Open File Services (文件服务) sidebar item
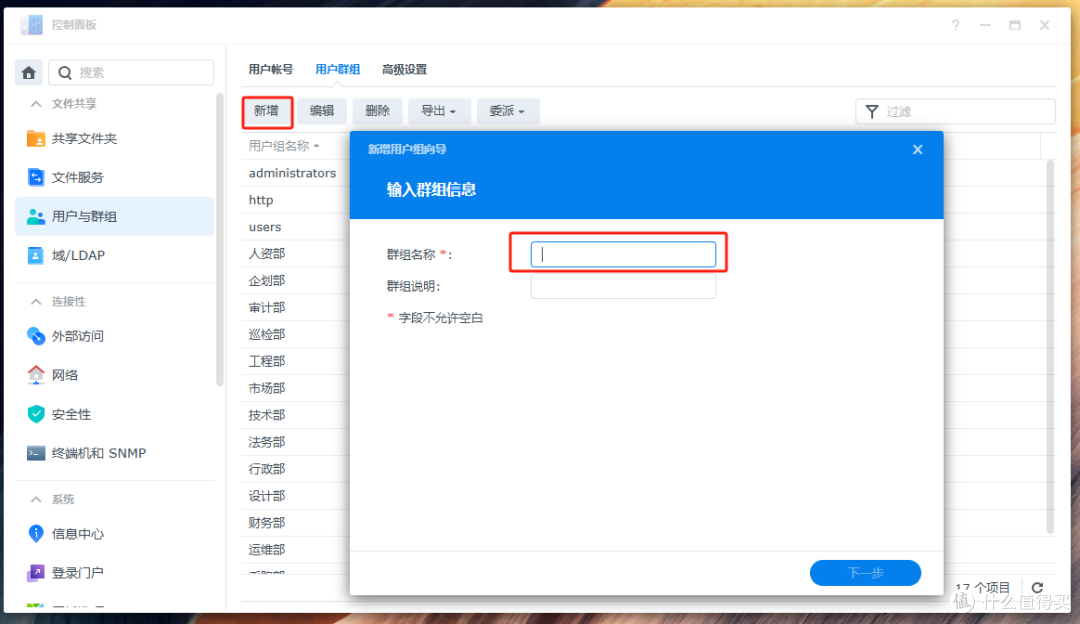 click(x=114, y=177)
